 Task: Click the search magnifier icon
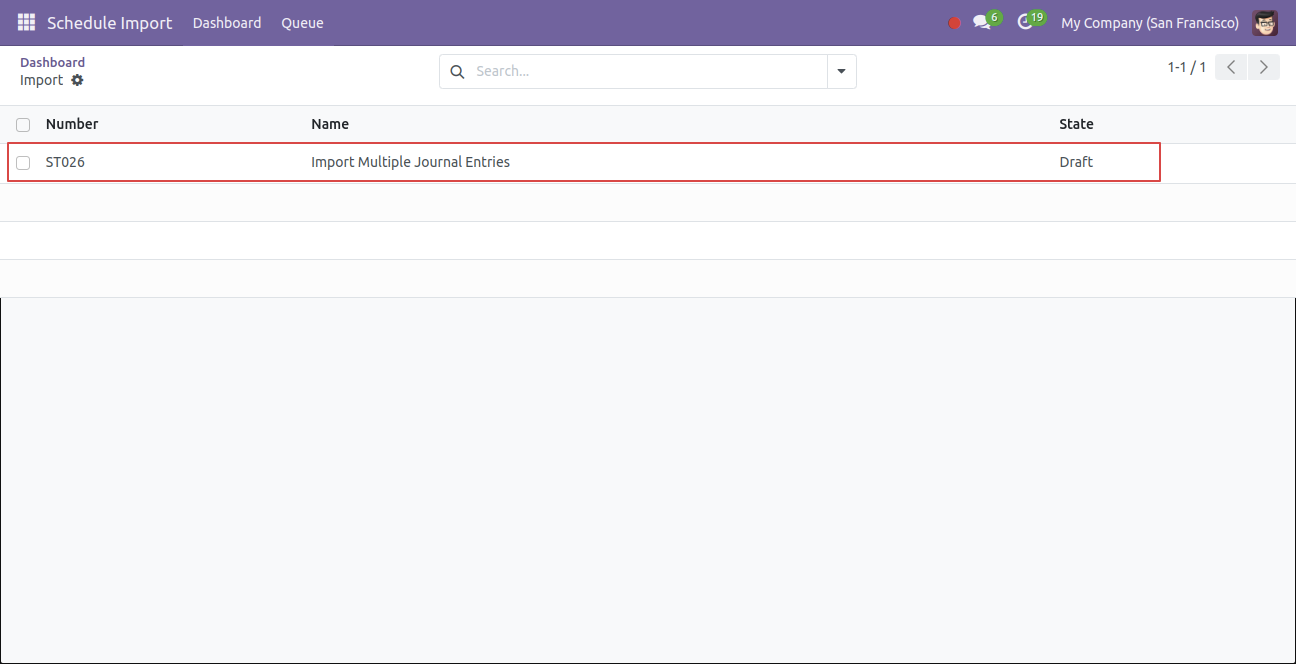tap(457, 71)
